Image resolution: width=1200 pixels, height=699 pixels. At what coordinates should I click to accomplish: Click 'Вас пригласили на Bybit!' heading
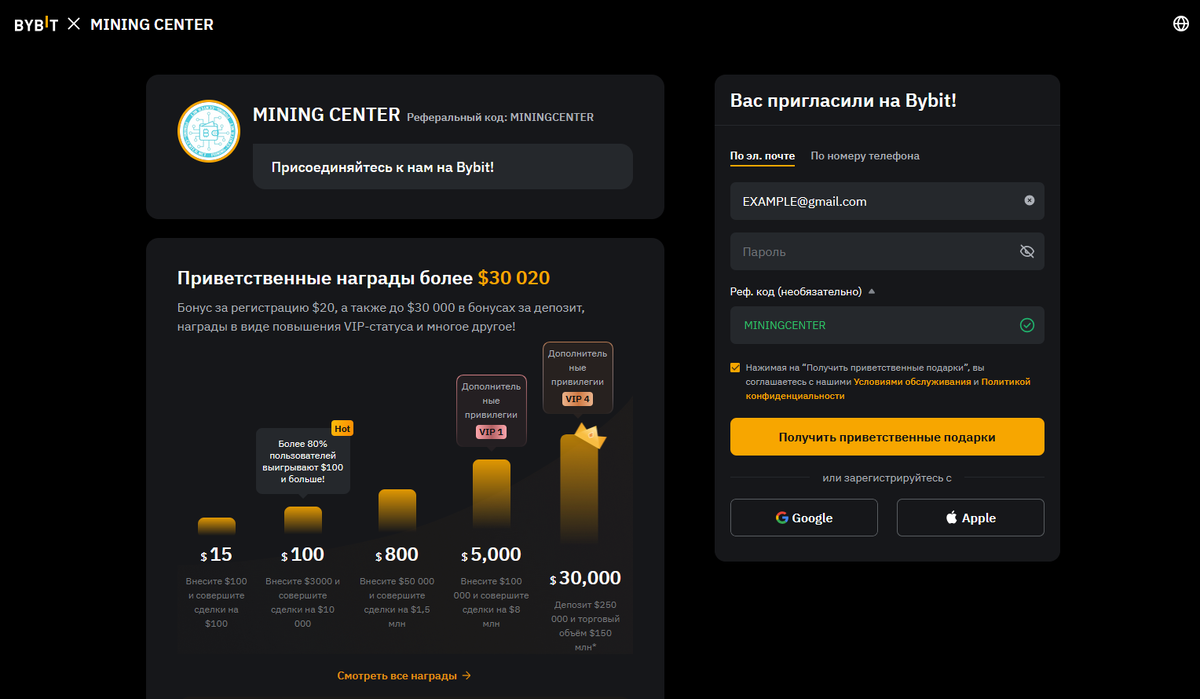844,100
